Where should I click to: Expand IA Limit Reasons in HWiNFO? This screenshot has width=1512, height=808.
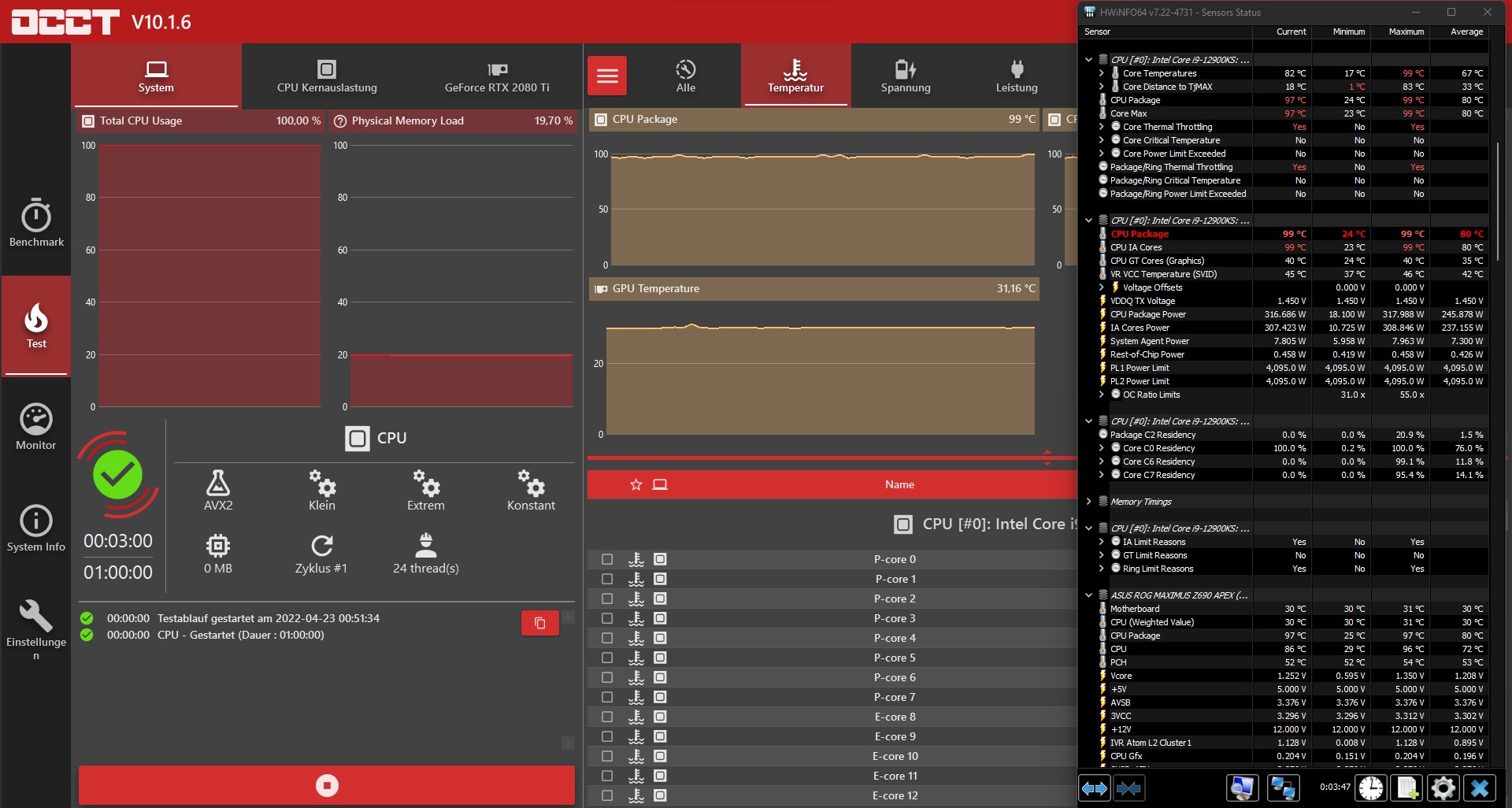click(x=1101, y=542)
